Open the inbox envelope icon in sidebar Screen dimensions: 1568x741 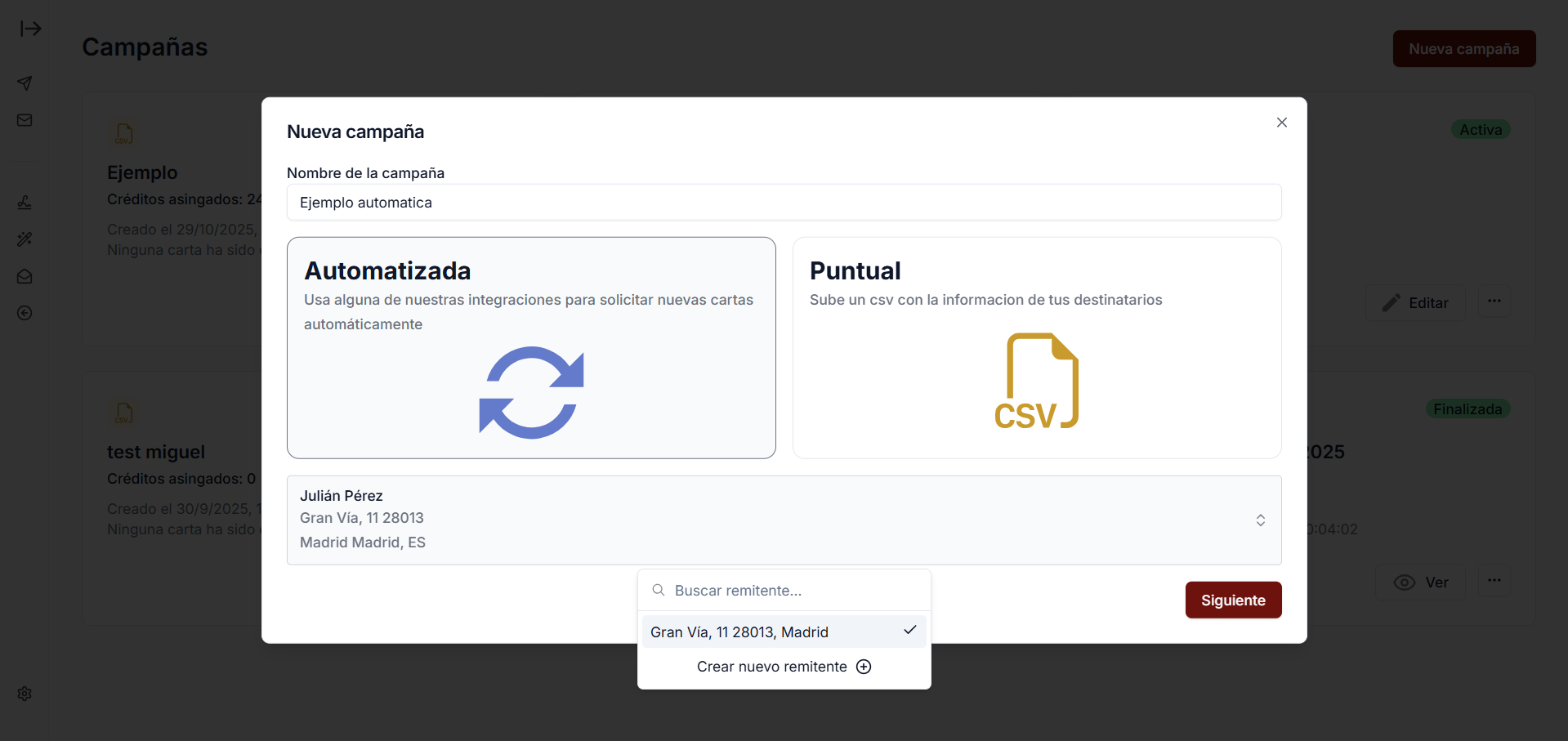pos(25,276)
